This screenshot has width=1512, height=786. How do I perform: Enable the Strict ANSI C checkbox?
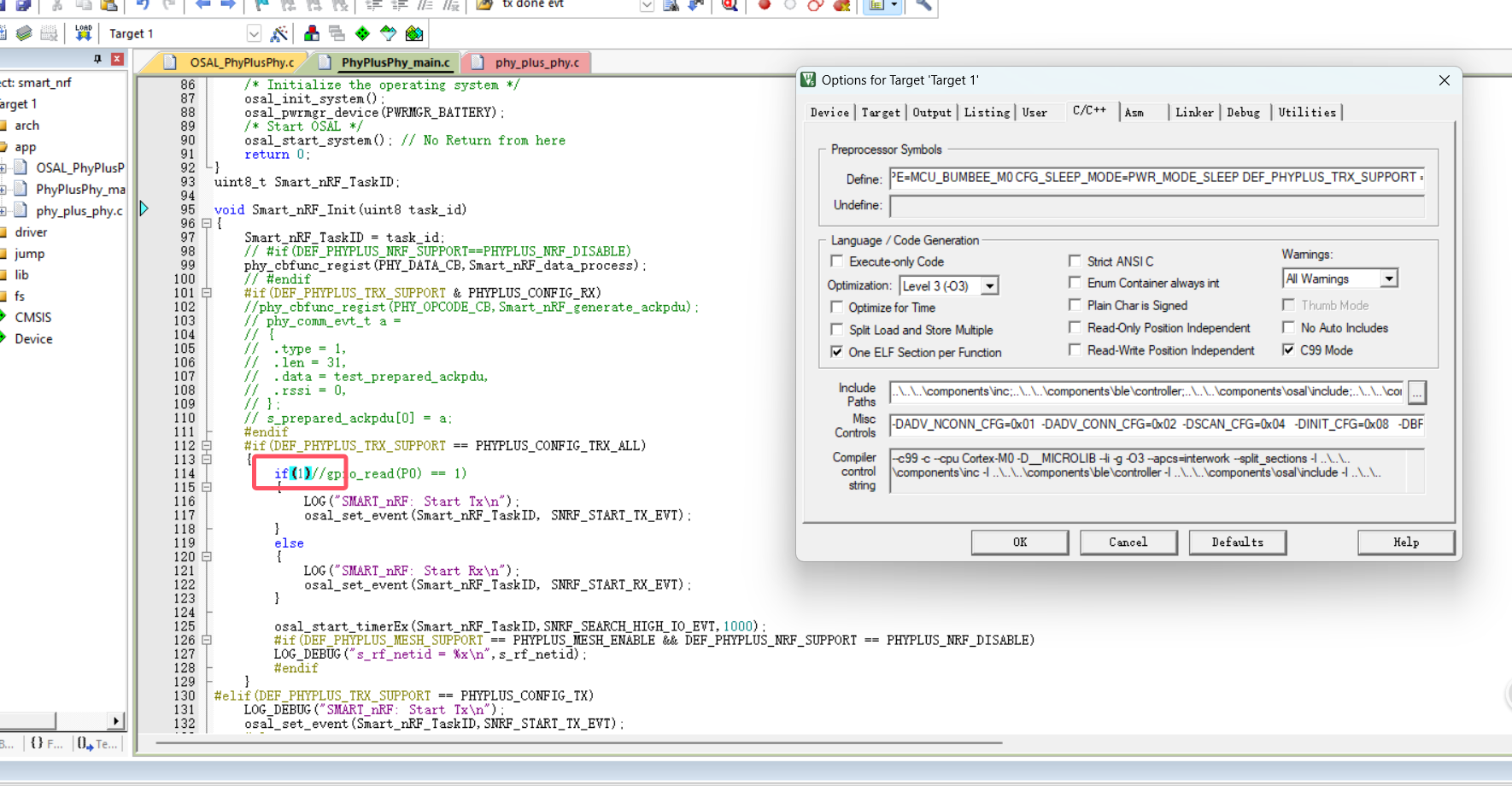coord(1075,261)
